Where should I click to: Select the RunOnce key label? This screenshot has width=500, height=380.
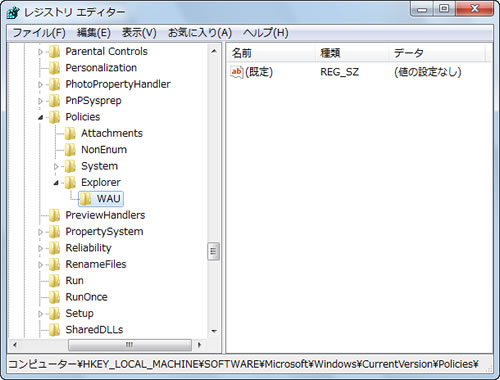[x=86, y=297]
